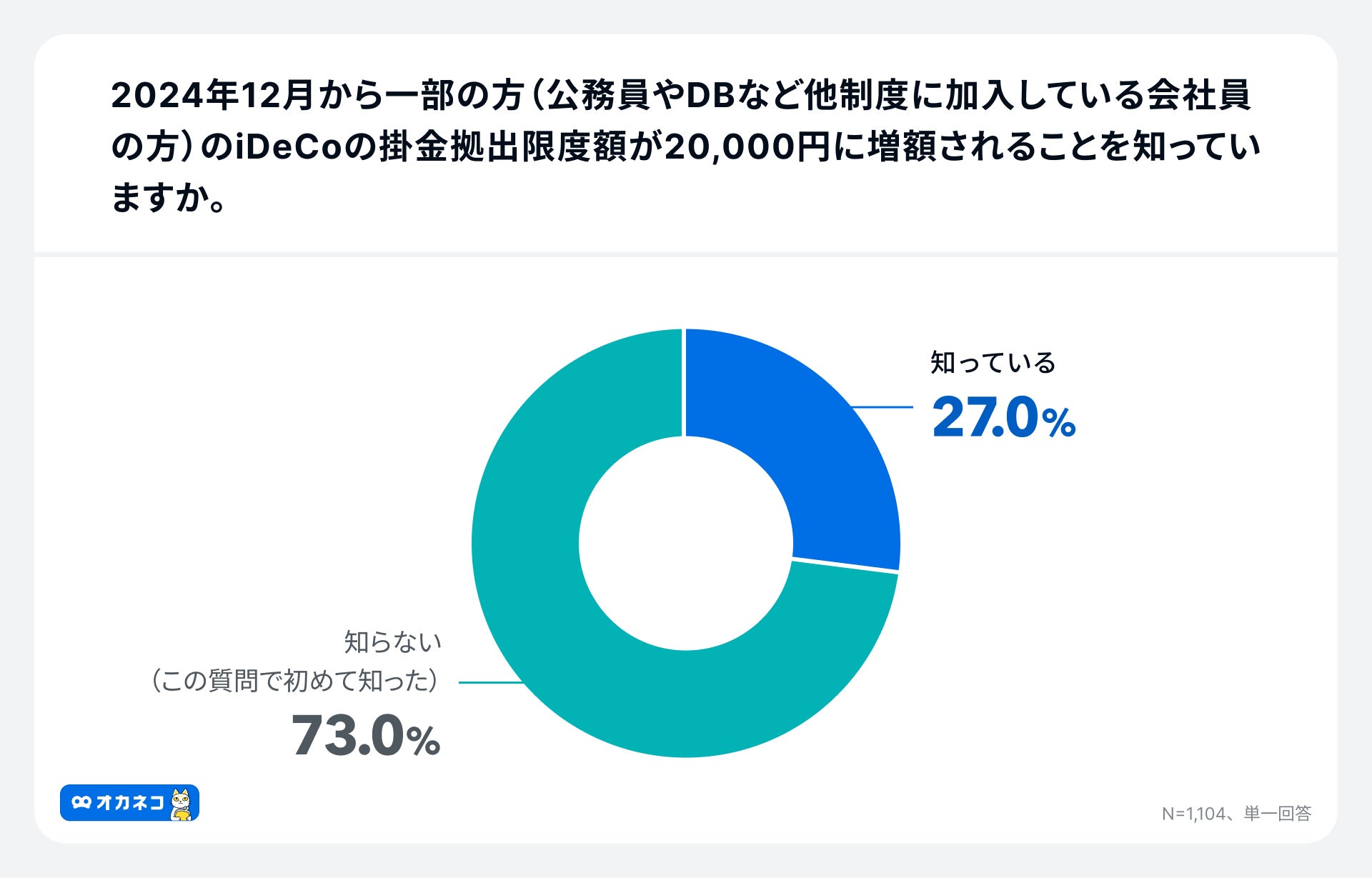Click the infinity symbol in the オカネコ logo
The height and width of the screenshot is (878, 1372).
pos(81,802)
